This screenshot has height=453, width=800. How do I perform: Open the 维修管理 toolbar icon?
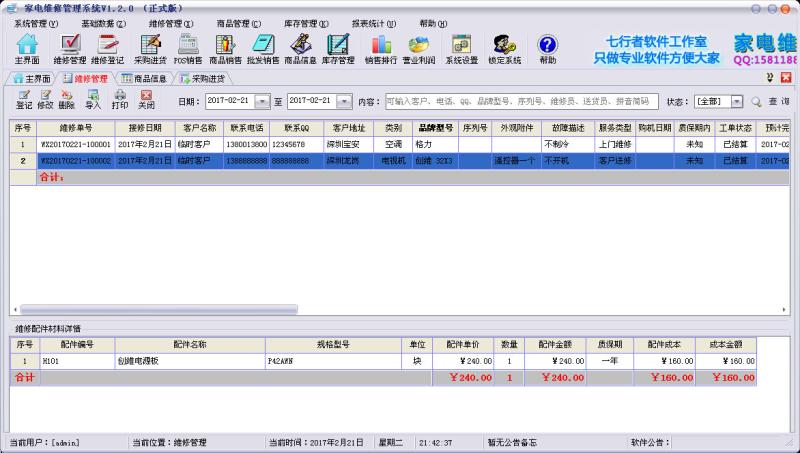tap(70, 49)
